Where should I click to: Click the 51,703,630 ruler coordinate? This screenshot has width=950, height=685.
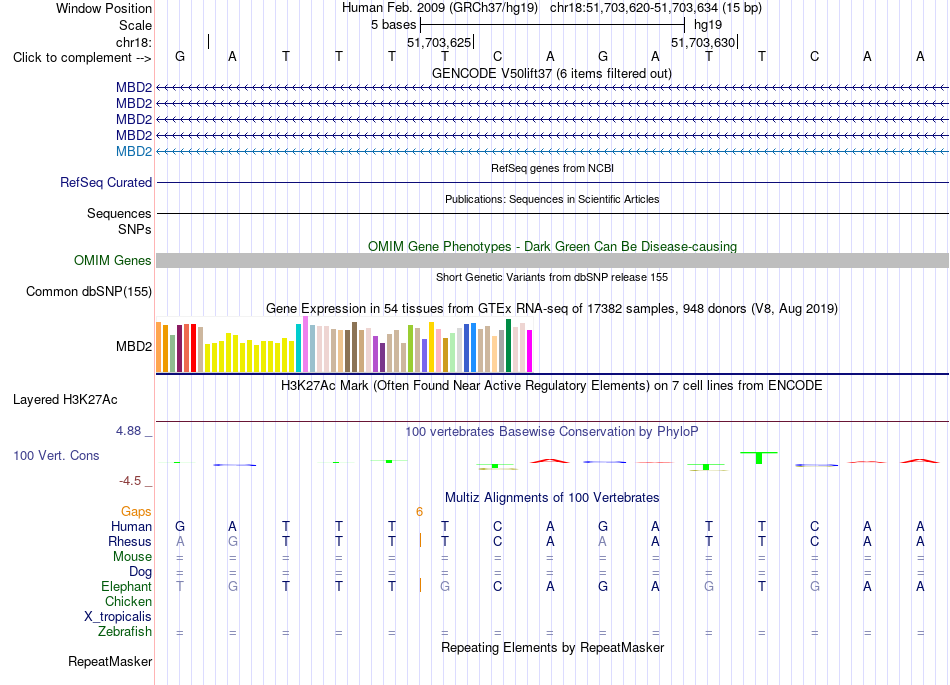click(703, 42)
